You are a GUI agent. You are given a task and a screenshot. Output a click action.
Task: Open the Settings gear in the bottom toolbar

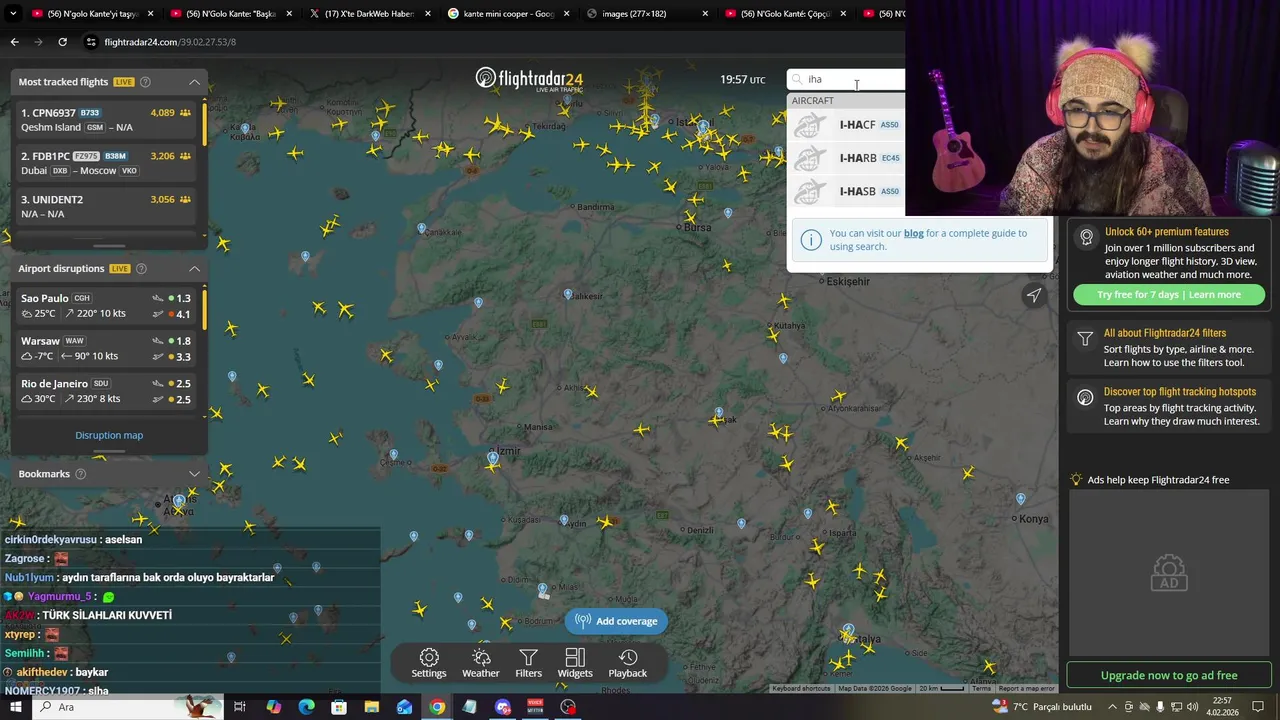[429, 663]
